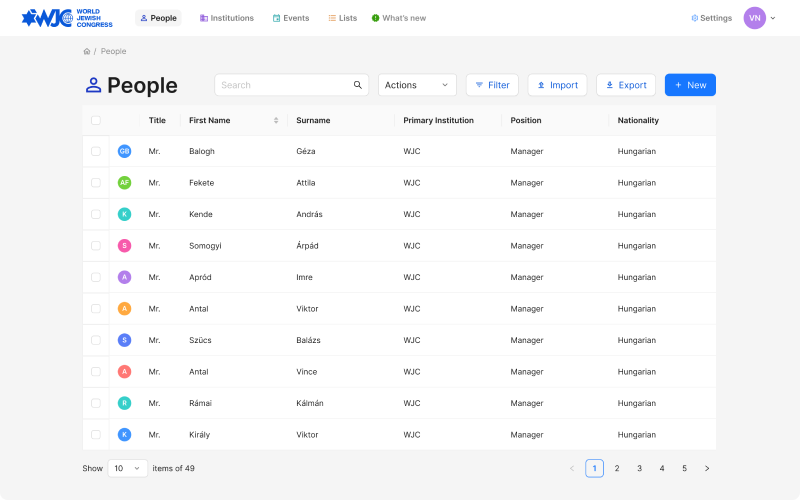Go to next page with right arrow

pyautogui.click(x=707, y=468)
